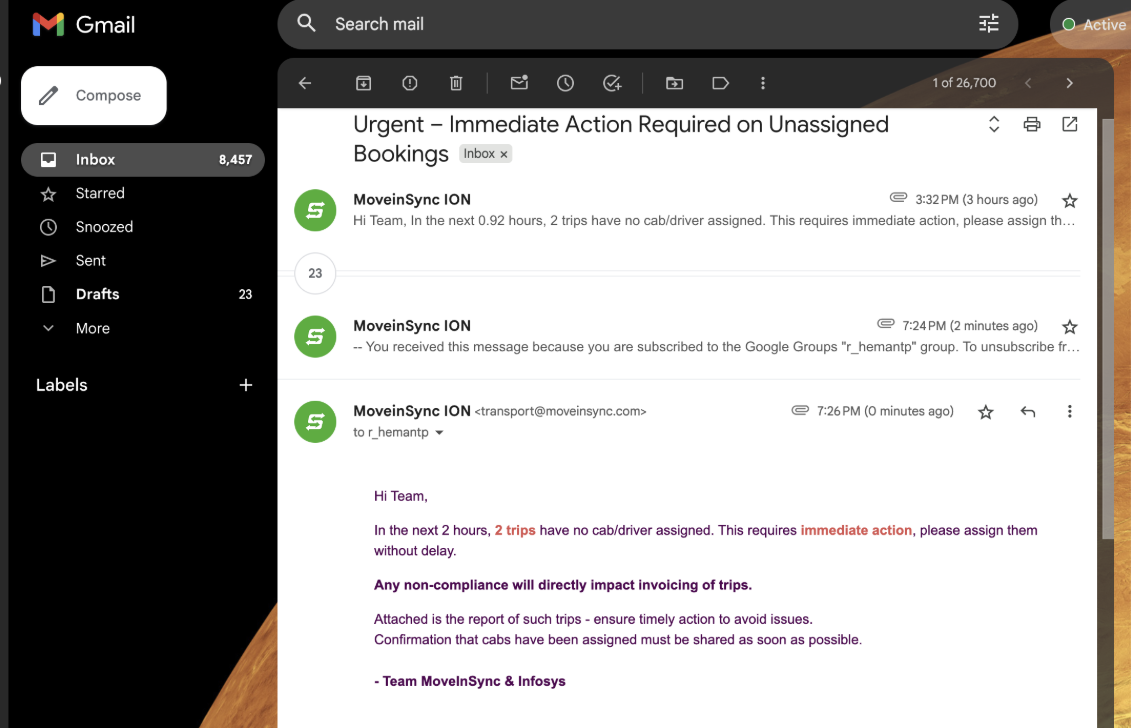Star the 7:24 PM message
The width and height of the screenshot is (1131, 728).
point(1070,327)
